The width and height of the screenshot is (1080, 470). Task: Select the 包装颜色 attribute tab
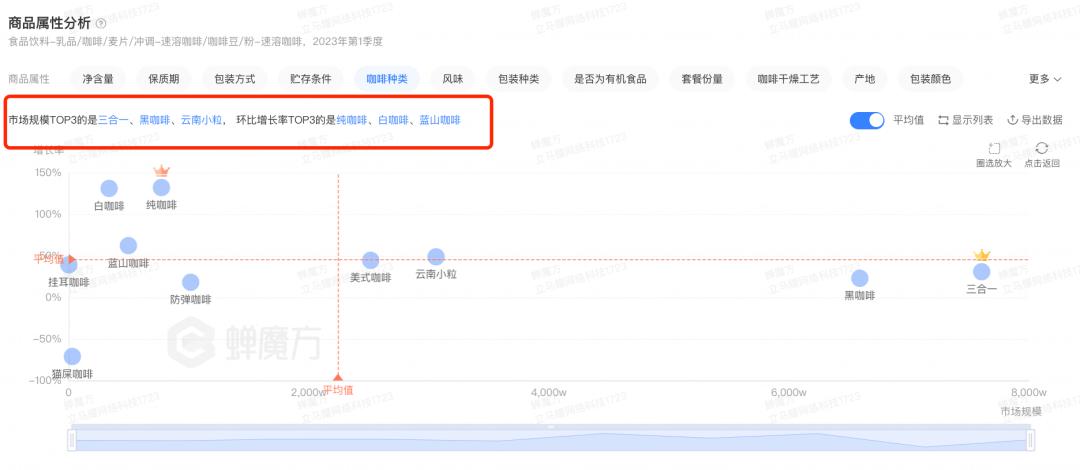(931, 79)
